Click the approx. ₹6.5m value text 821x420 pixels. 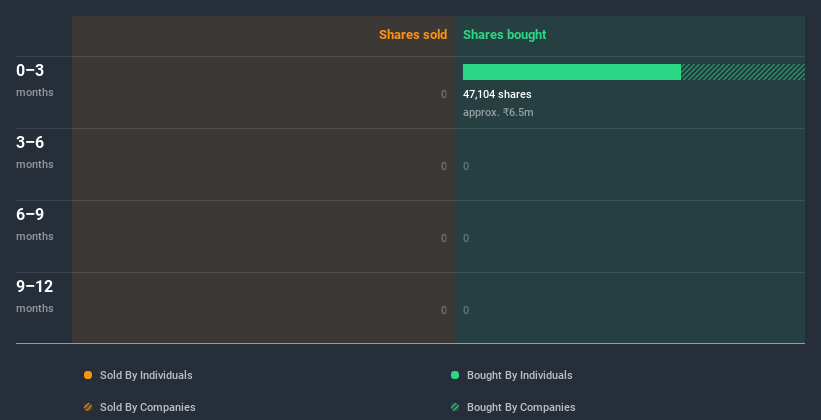click(x=498, y=112)
